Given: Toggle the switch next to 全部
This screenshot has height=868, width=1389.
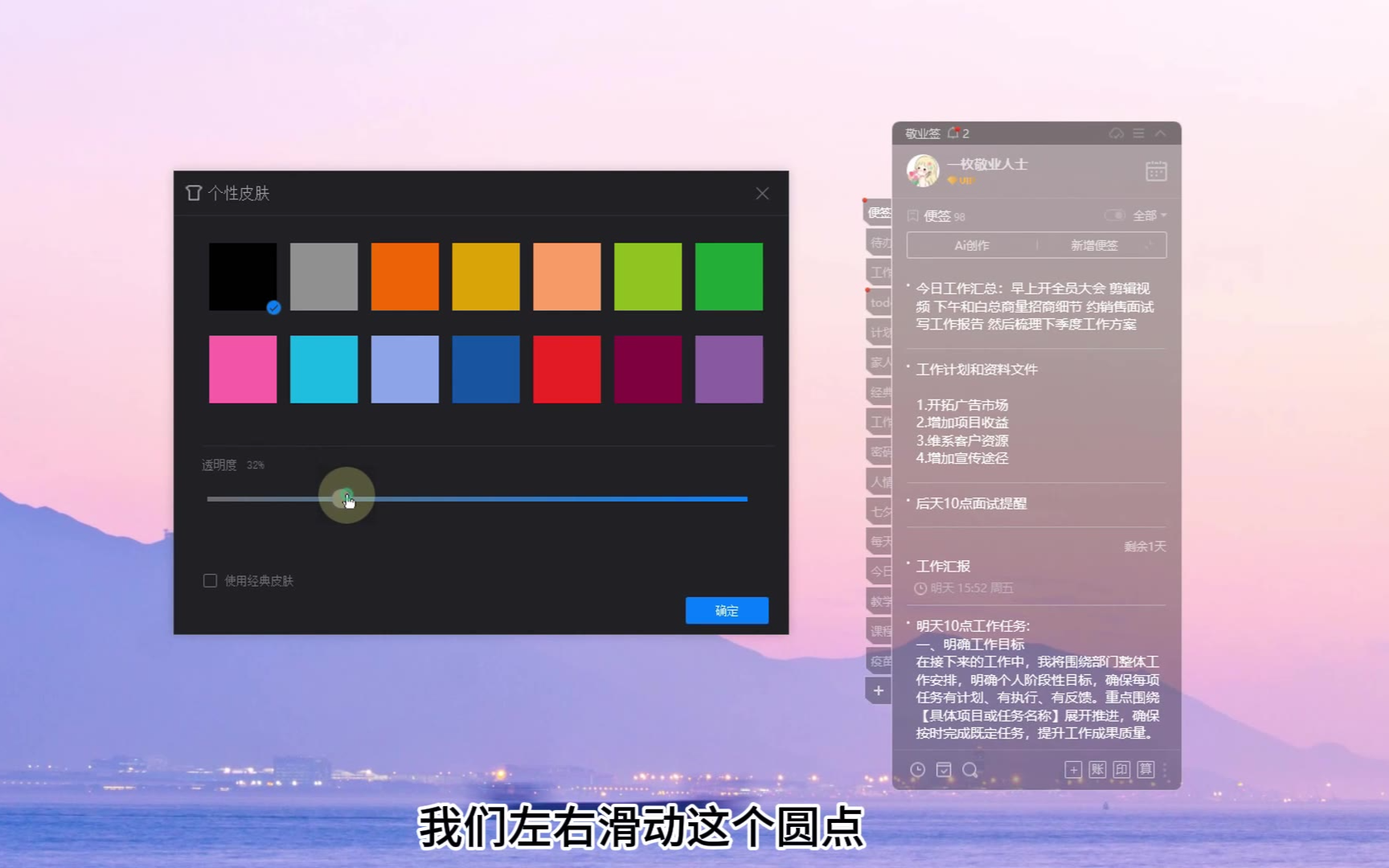Looking at the screenshot, I should (1114, 215).
